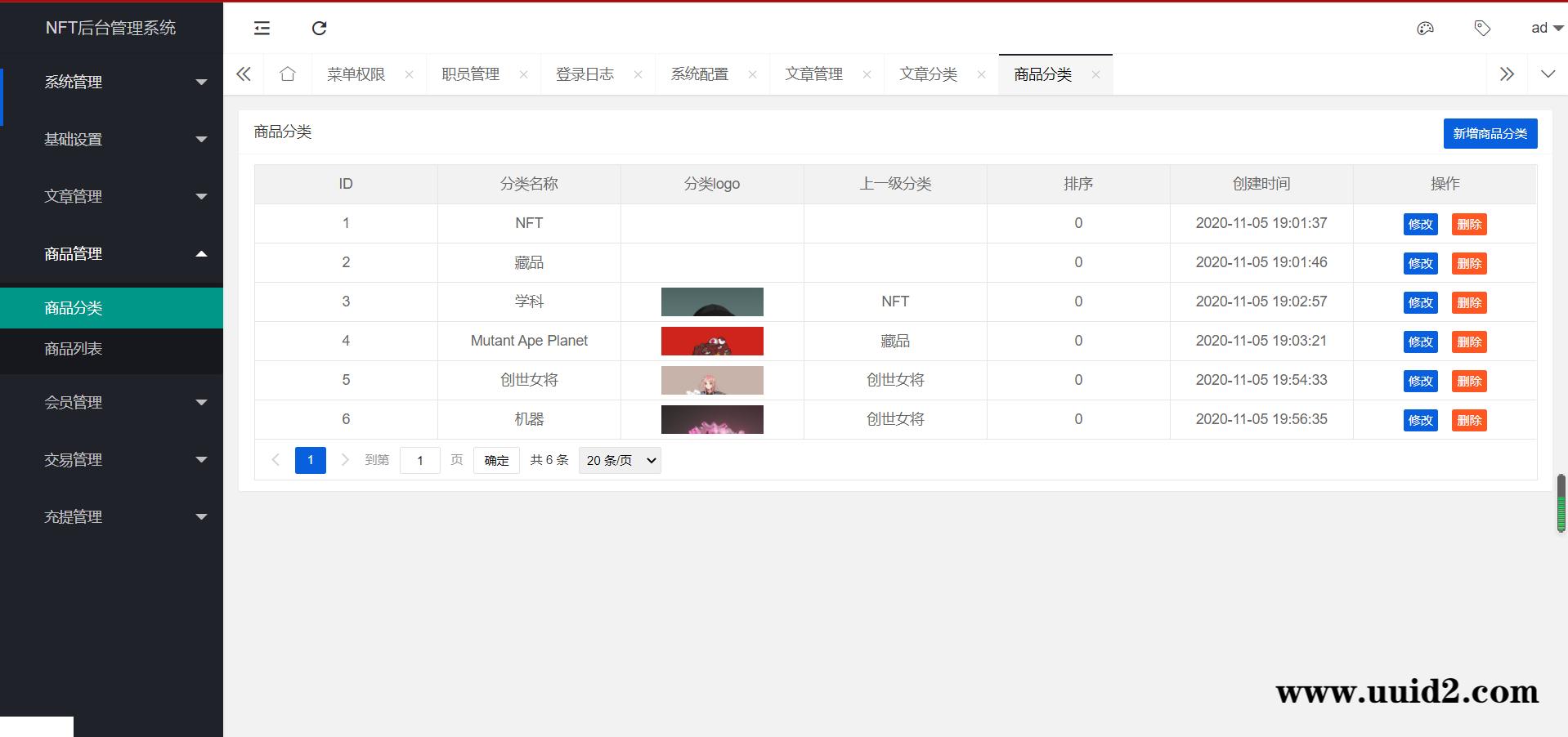Click 修改 for the Mutant Ape Planet row
Screen dimensions: 1568x737
(1420, 342)
